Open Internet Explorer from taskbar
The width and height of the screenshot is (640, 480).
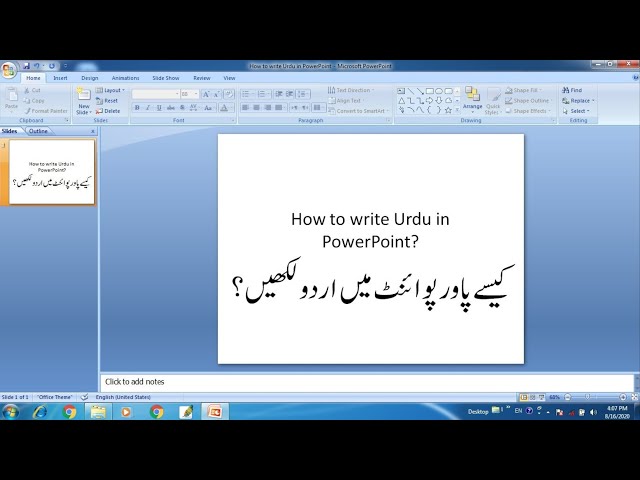coord(40,412)
